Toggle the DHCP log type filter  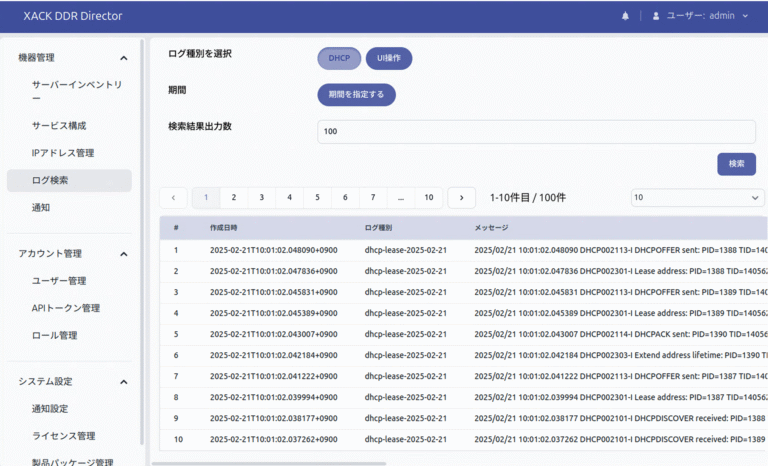(339, 58)
